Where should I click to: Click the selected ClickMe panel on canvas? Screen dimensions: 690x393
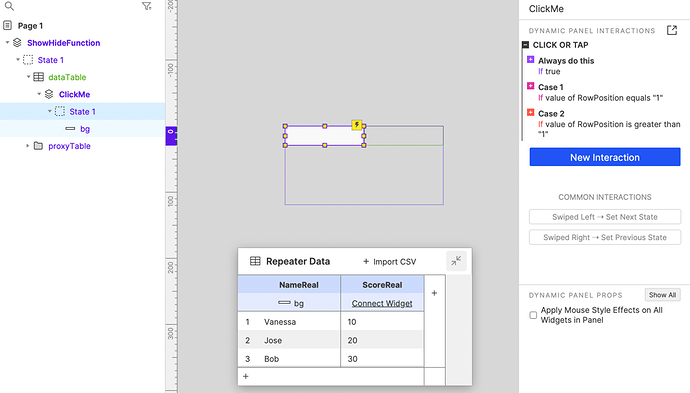pos(324,136)
